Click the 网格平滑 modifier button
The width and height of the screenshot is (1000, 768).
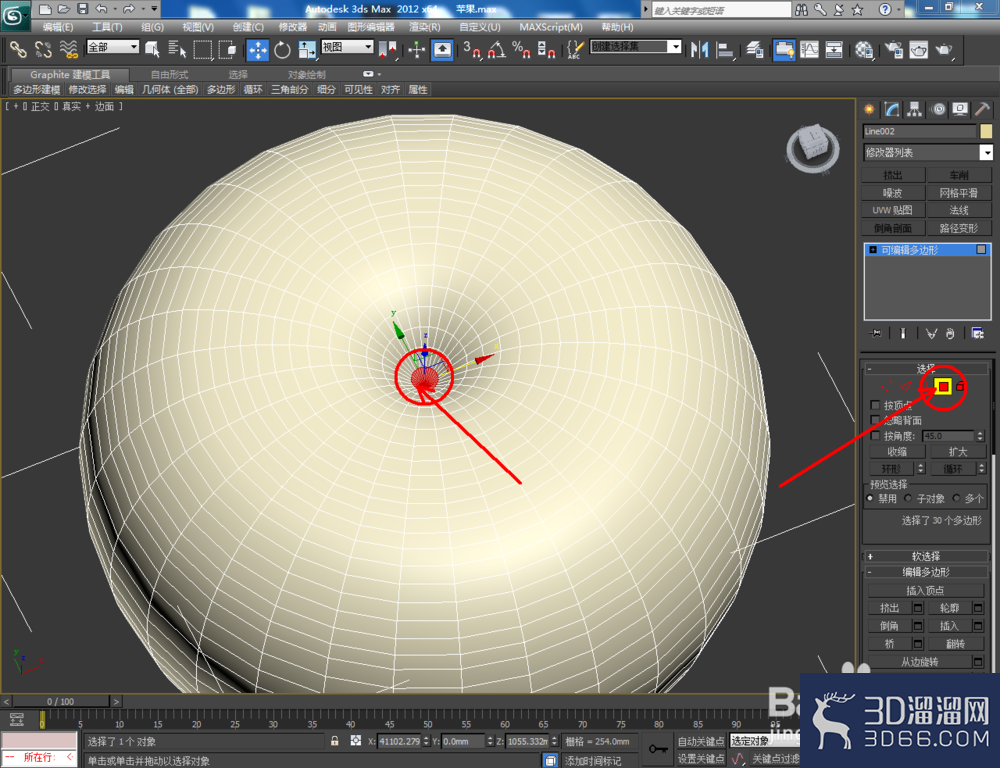click(959, 193)
